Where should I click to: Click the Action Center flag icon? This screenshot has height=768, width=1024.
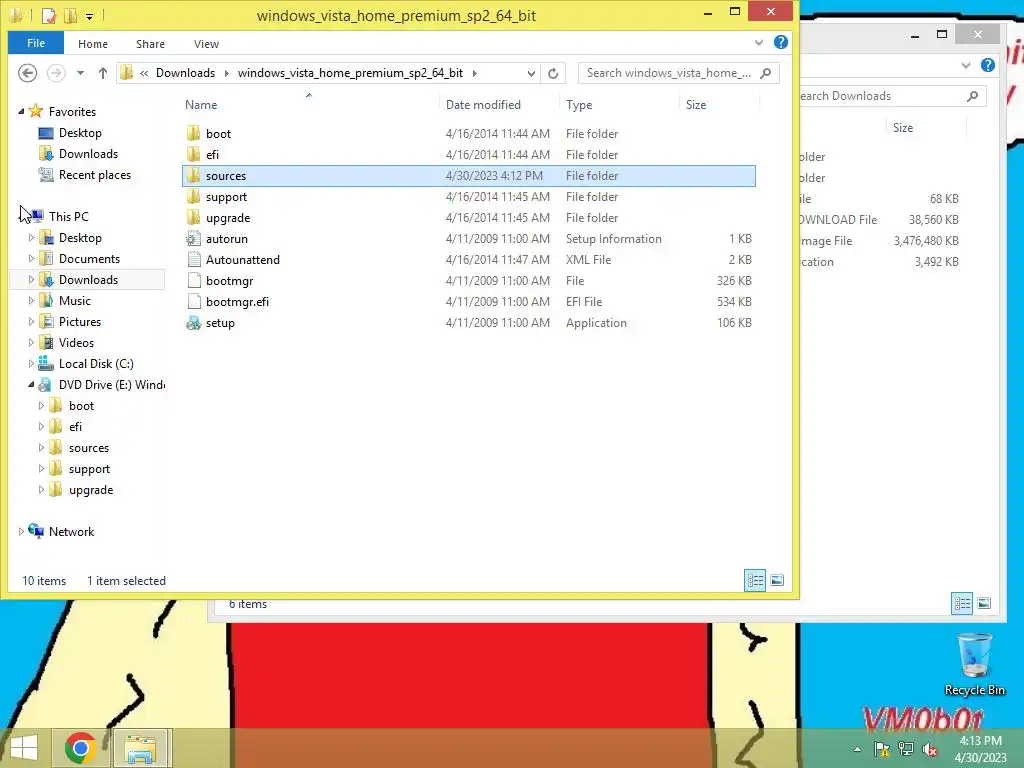(882, 749)
